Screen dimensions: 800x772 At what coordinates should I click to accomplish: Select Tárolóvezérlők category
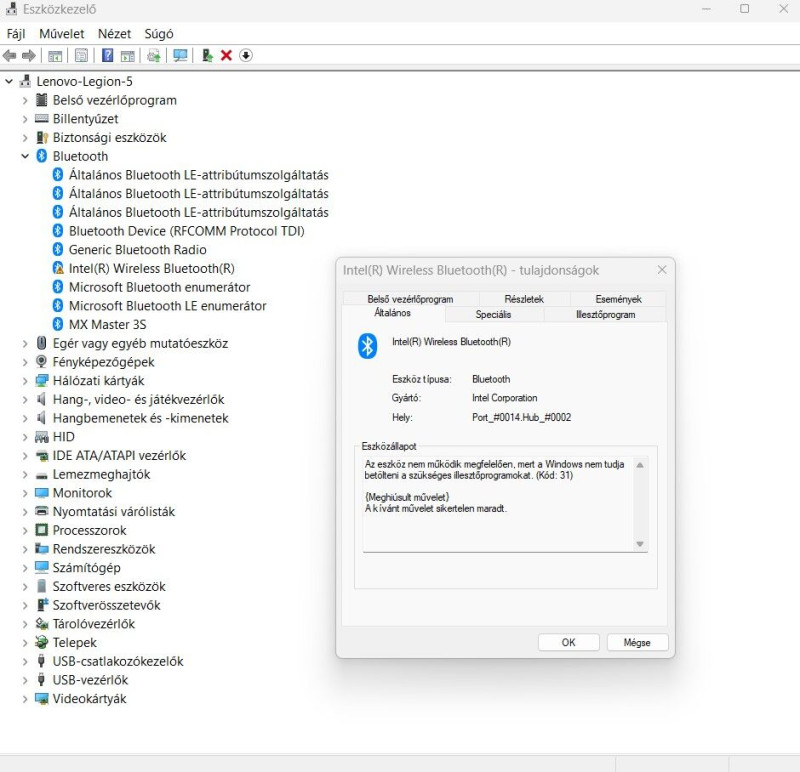point(93,624)
